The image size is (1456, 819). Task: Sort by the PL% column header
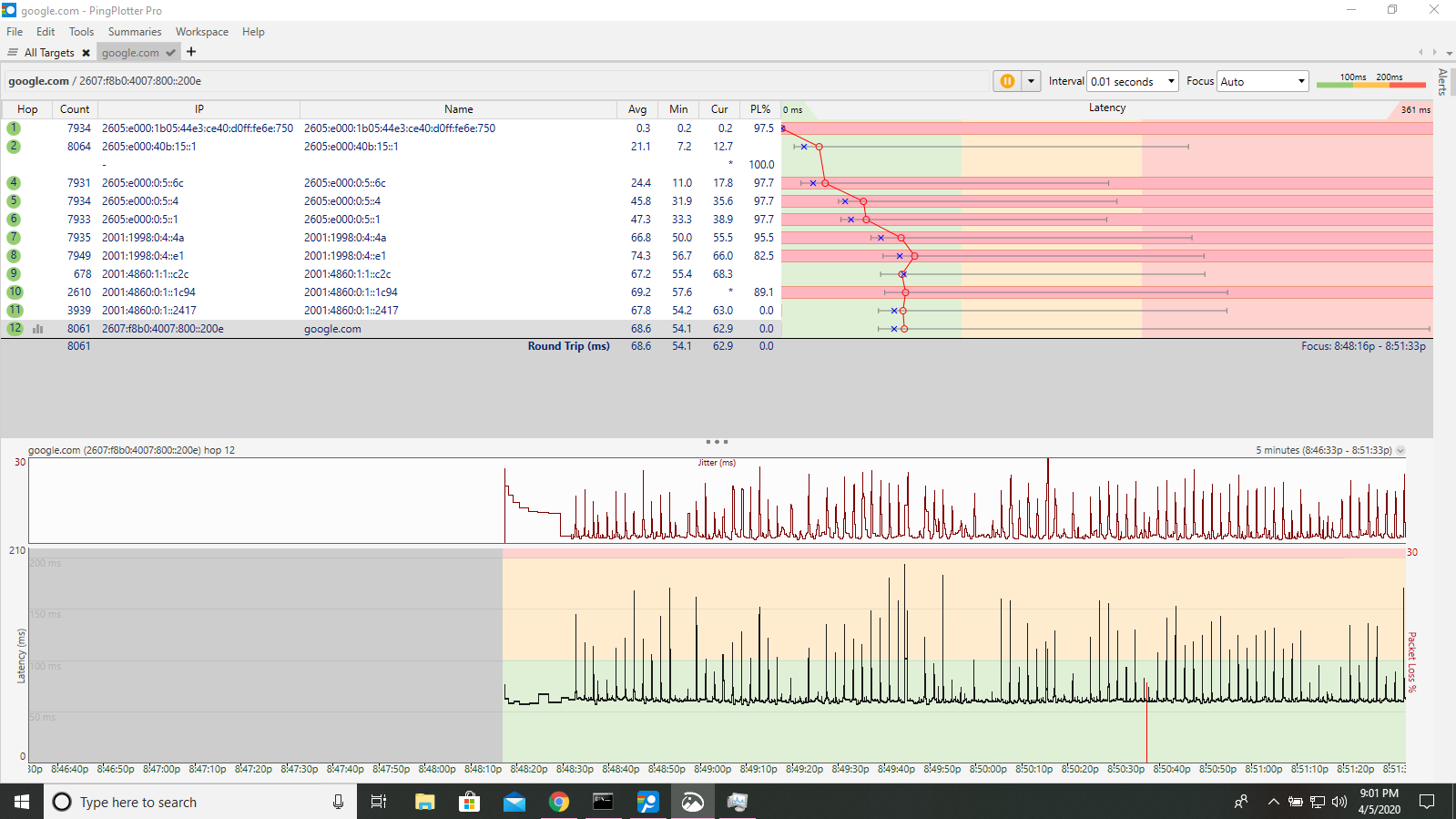[759, 109]
